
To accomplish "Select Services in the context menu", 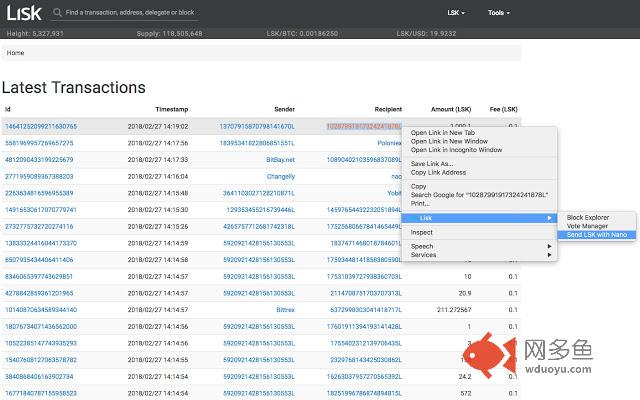I will [x=423, y=255].
